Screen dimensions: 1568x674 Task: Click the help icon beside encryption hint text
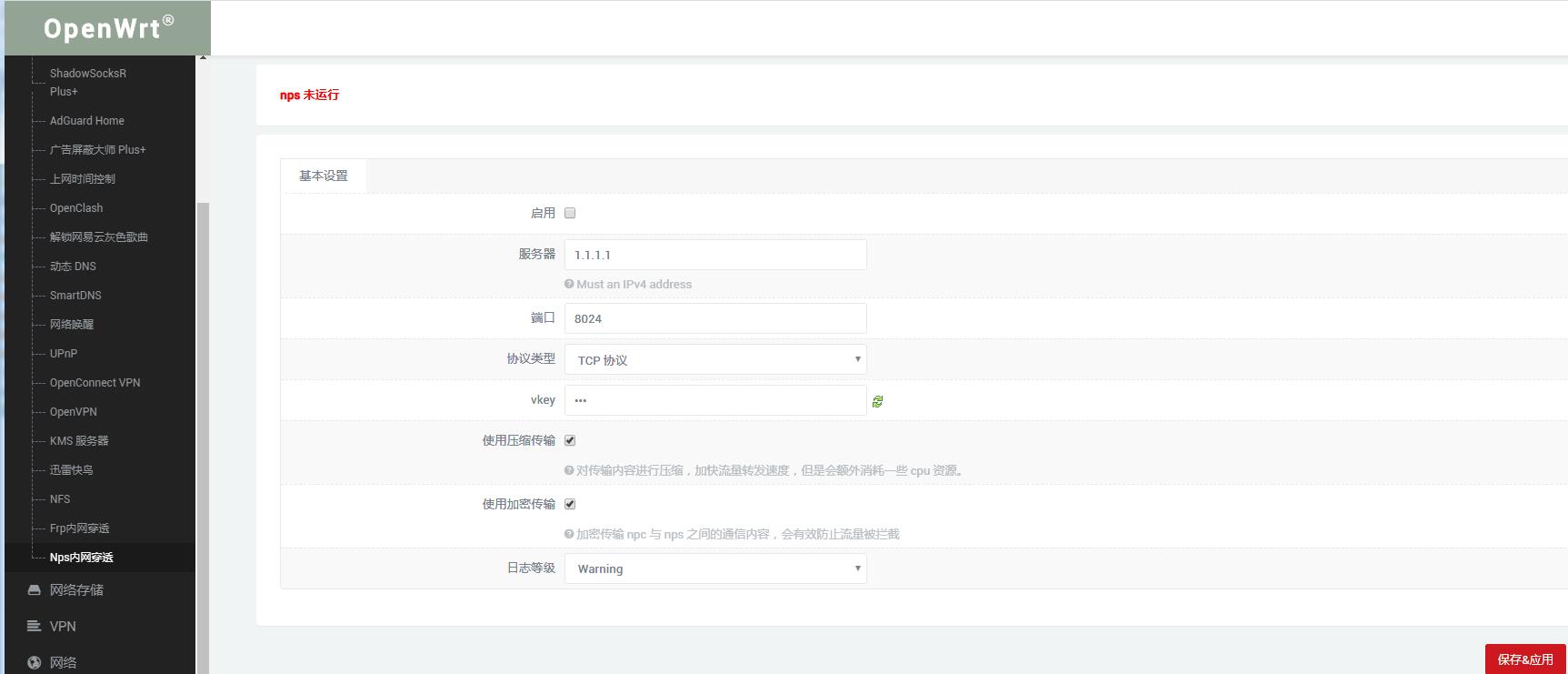569,534
